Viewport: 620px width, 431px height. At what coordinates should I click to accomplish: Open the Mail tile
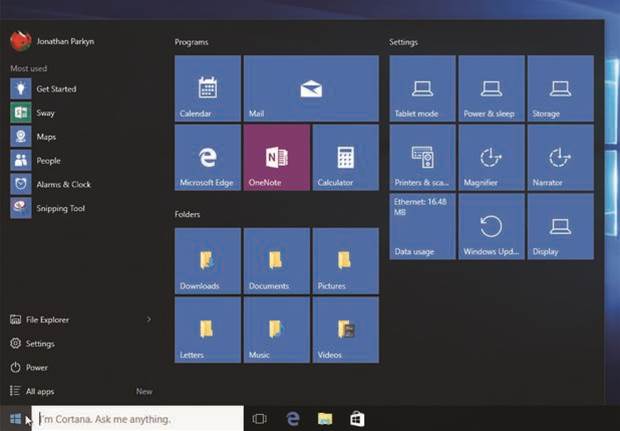[311, 88]
